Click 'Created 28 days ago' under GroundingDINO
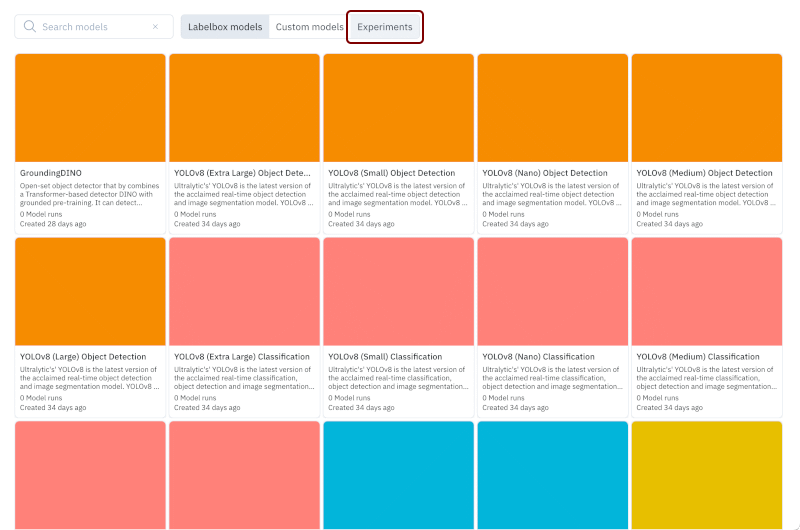 53,224
